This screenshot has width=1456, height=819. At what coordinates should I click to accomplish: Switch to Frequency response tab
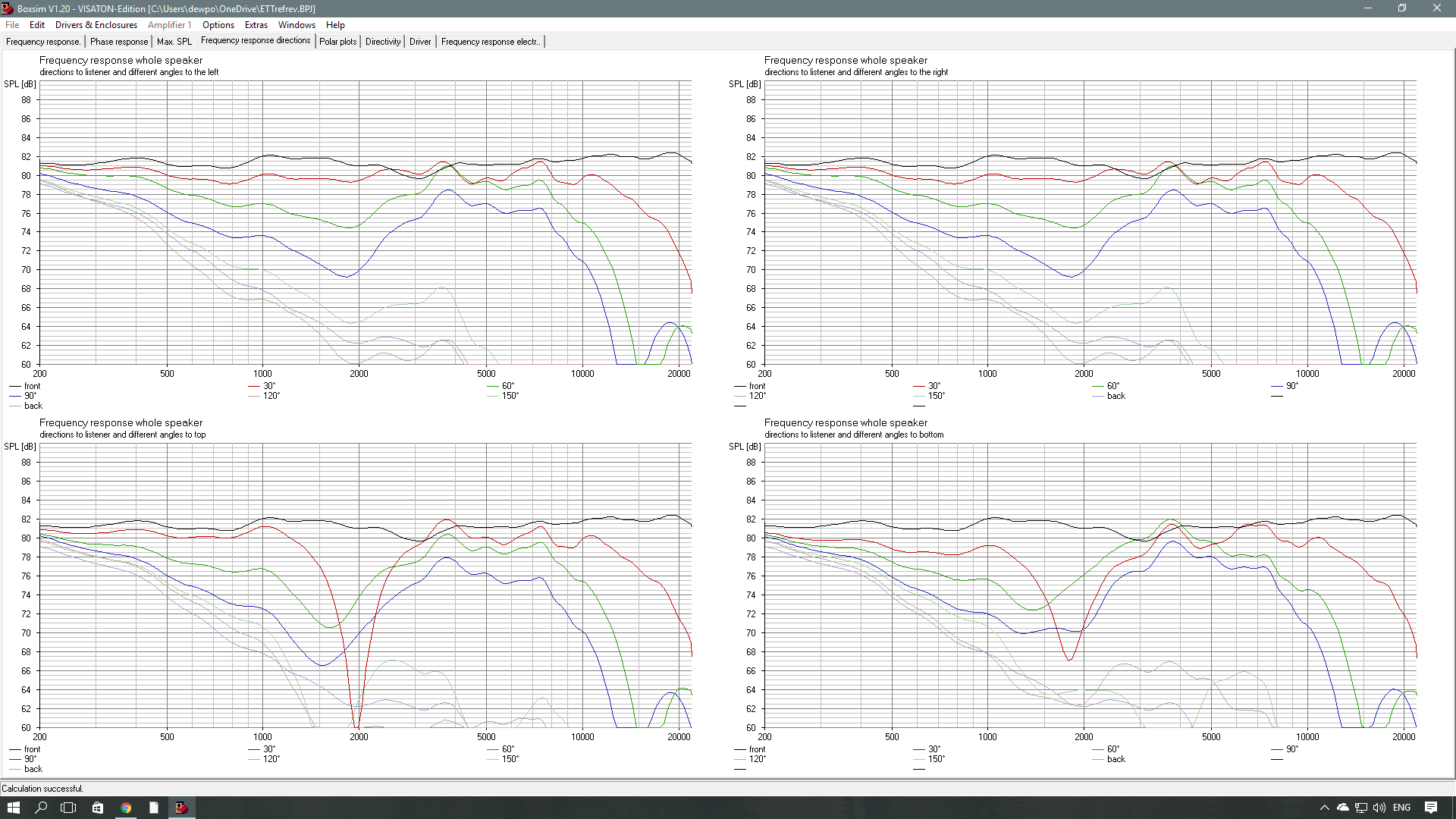(x=43, y=42)
